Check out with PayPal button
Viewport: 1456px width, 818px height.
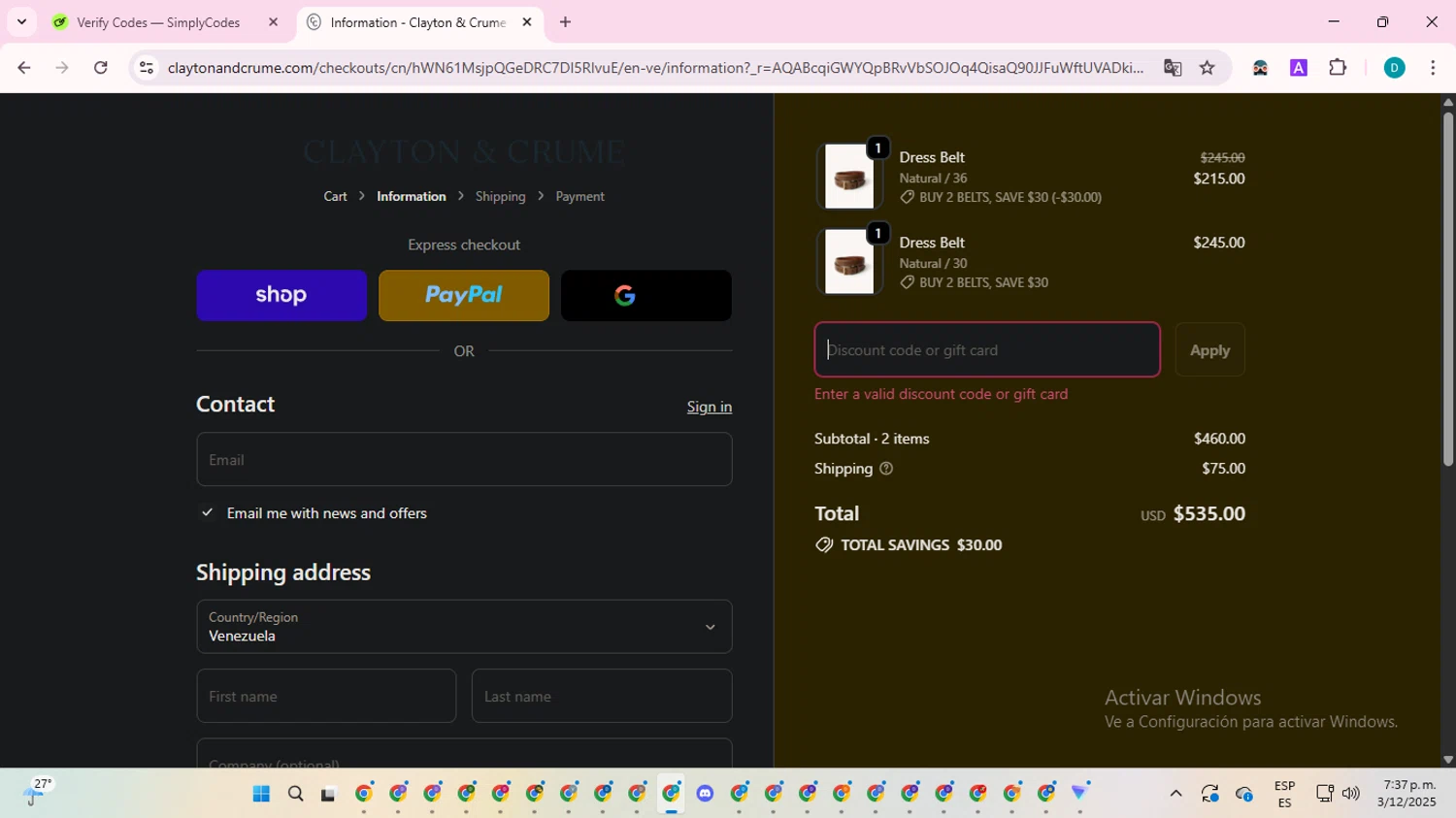coord(464,295)
